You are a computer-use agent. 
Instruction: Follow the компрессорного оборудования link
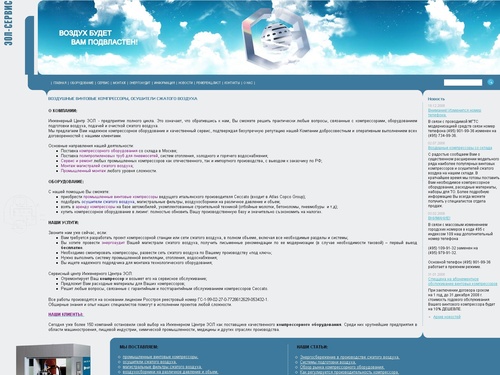click(x=108, y=151)
